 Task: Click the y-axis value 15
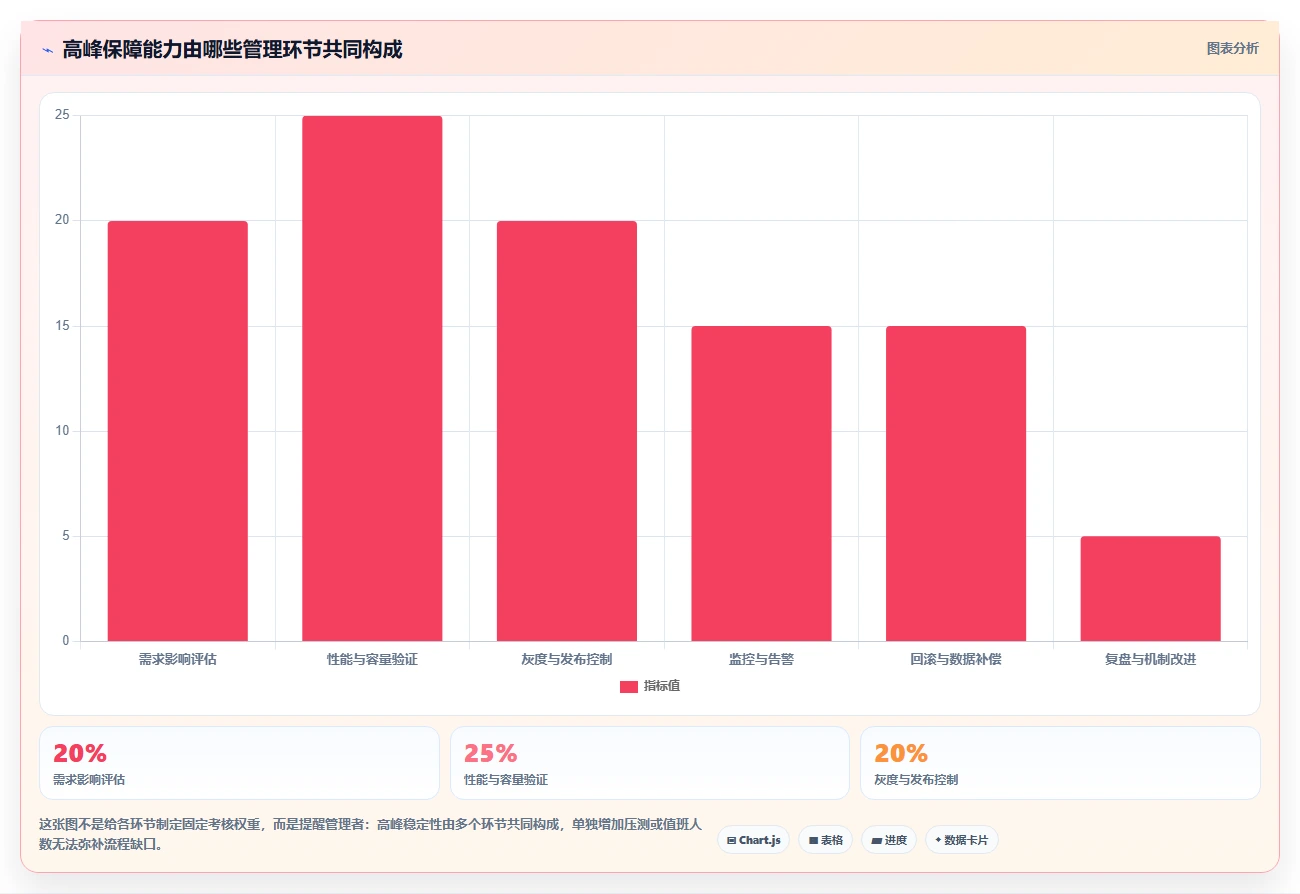62,326
